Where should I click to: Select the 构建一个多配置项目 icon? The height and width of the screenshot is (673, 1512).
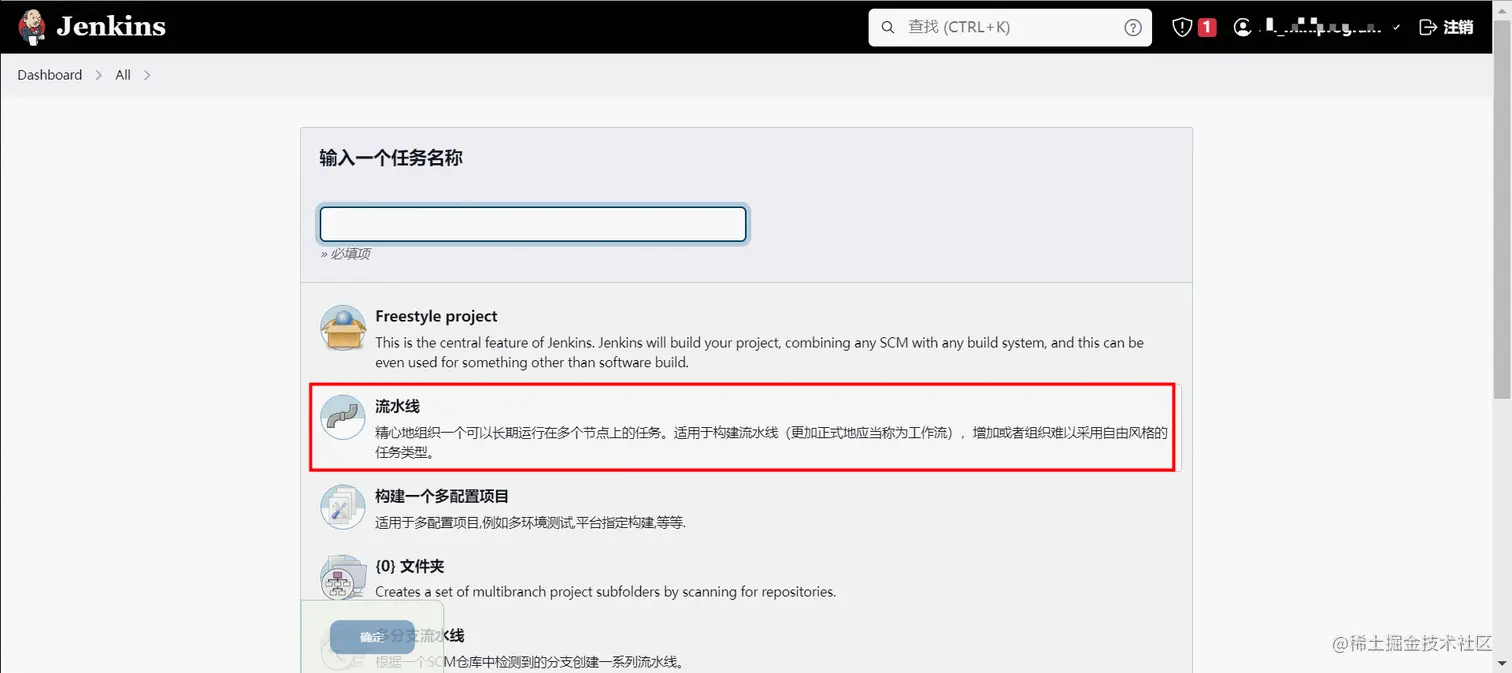[343, 507]
